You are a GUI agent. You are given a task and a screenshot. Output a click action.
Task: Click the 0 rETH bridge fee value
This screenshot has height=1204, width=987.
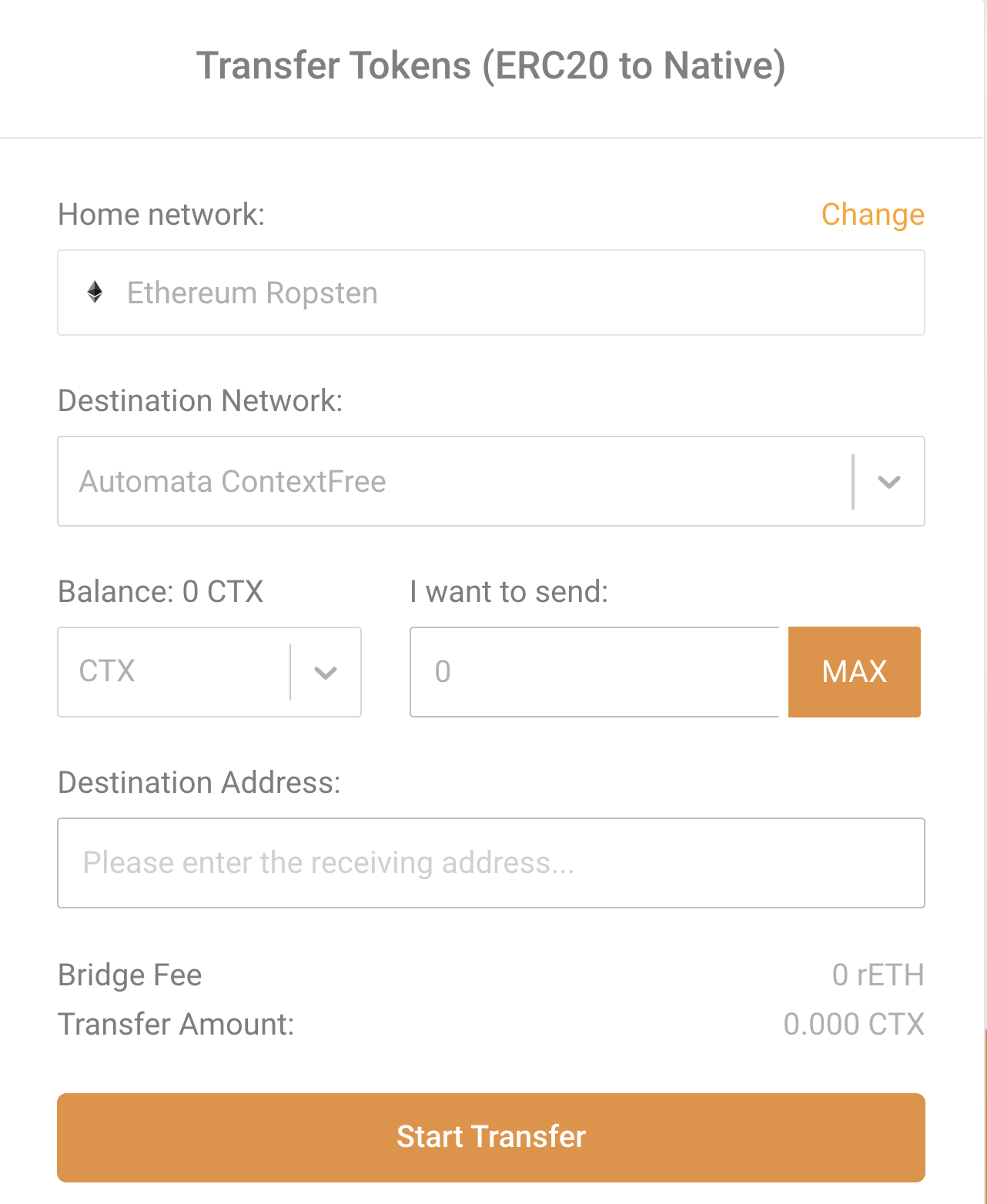[x=878, y=975]
